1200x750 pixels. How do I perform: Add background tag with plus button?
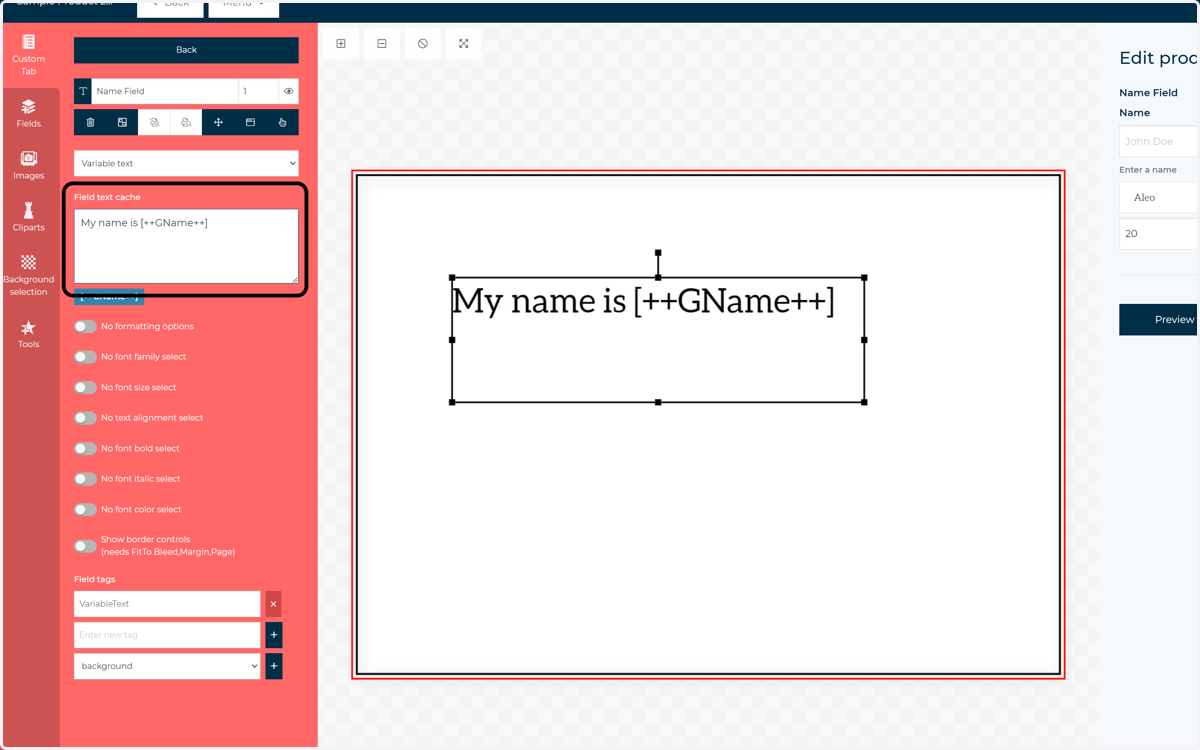click(274, 666)
